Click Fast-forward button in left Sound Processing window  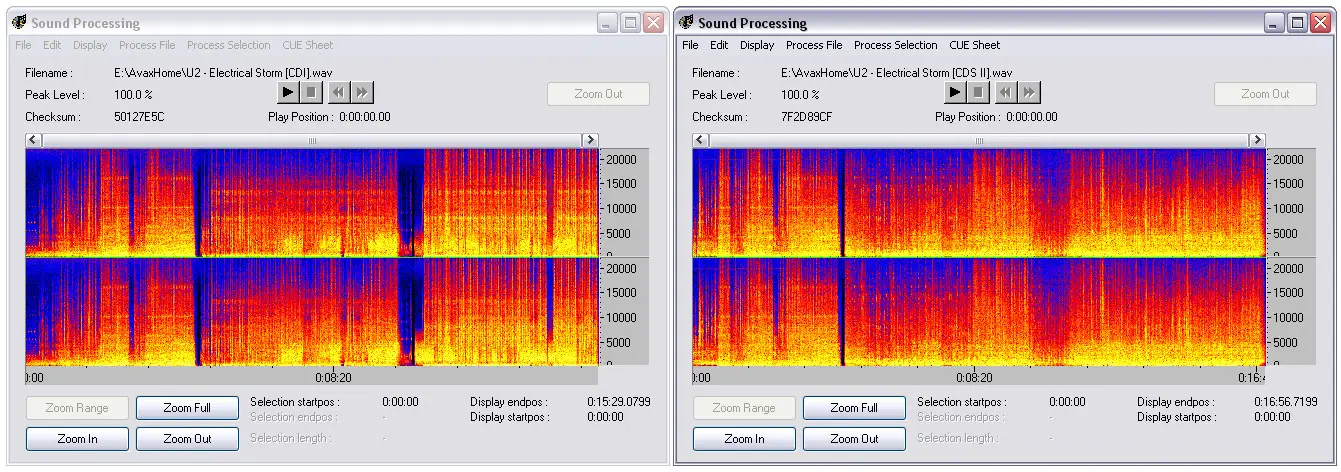tap(362, 93)
